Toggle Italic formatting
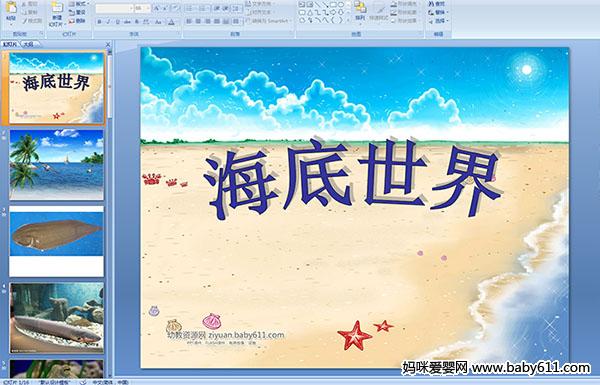This screenshot has height=385, width=600. tap(108, 22)
